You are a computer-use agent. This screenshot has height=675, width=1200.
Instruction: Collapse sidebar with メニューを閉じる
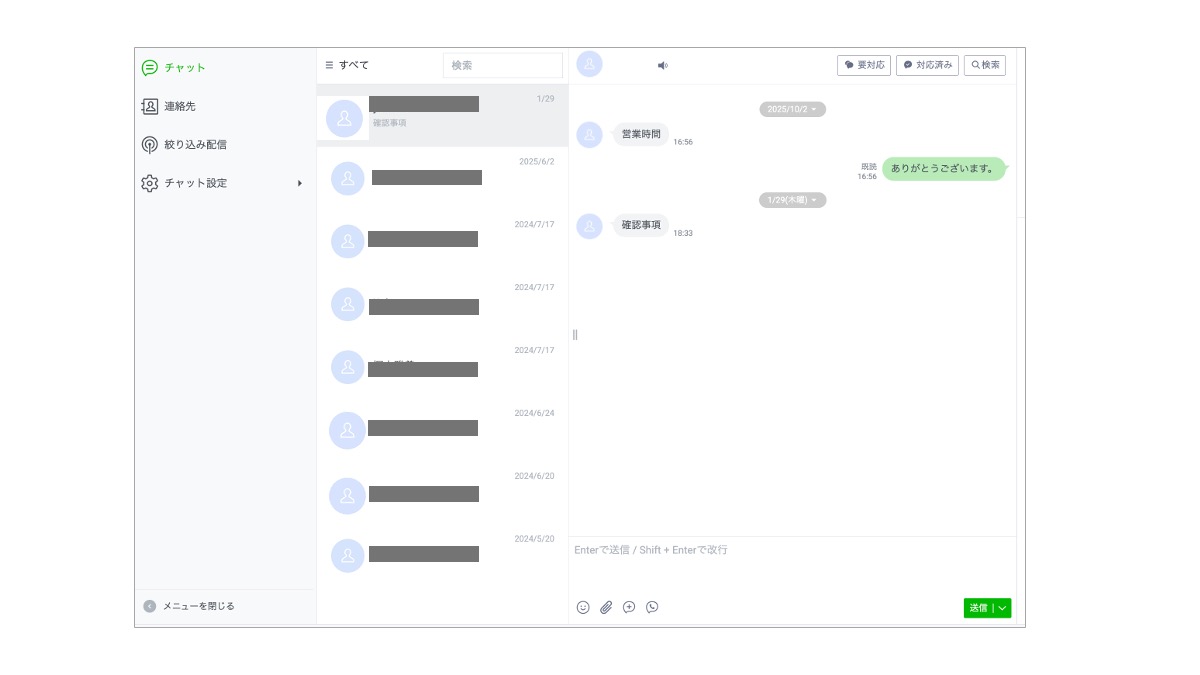(x=190, y=606)
